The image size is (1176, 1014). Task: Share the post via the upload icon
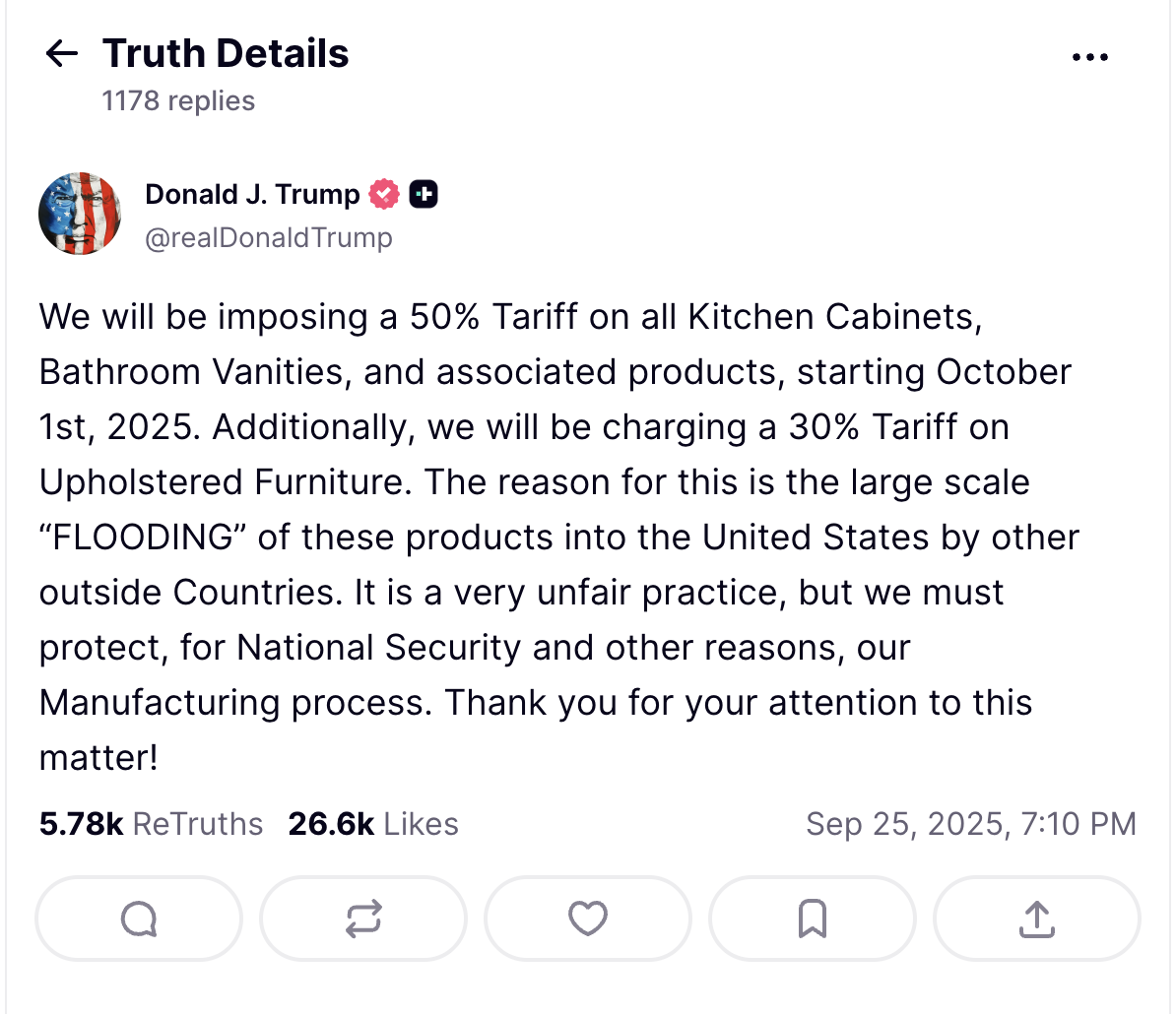(1037, 919)
